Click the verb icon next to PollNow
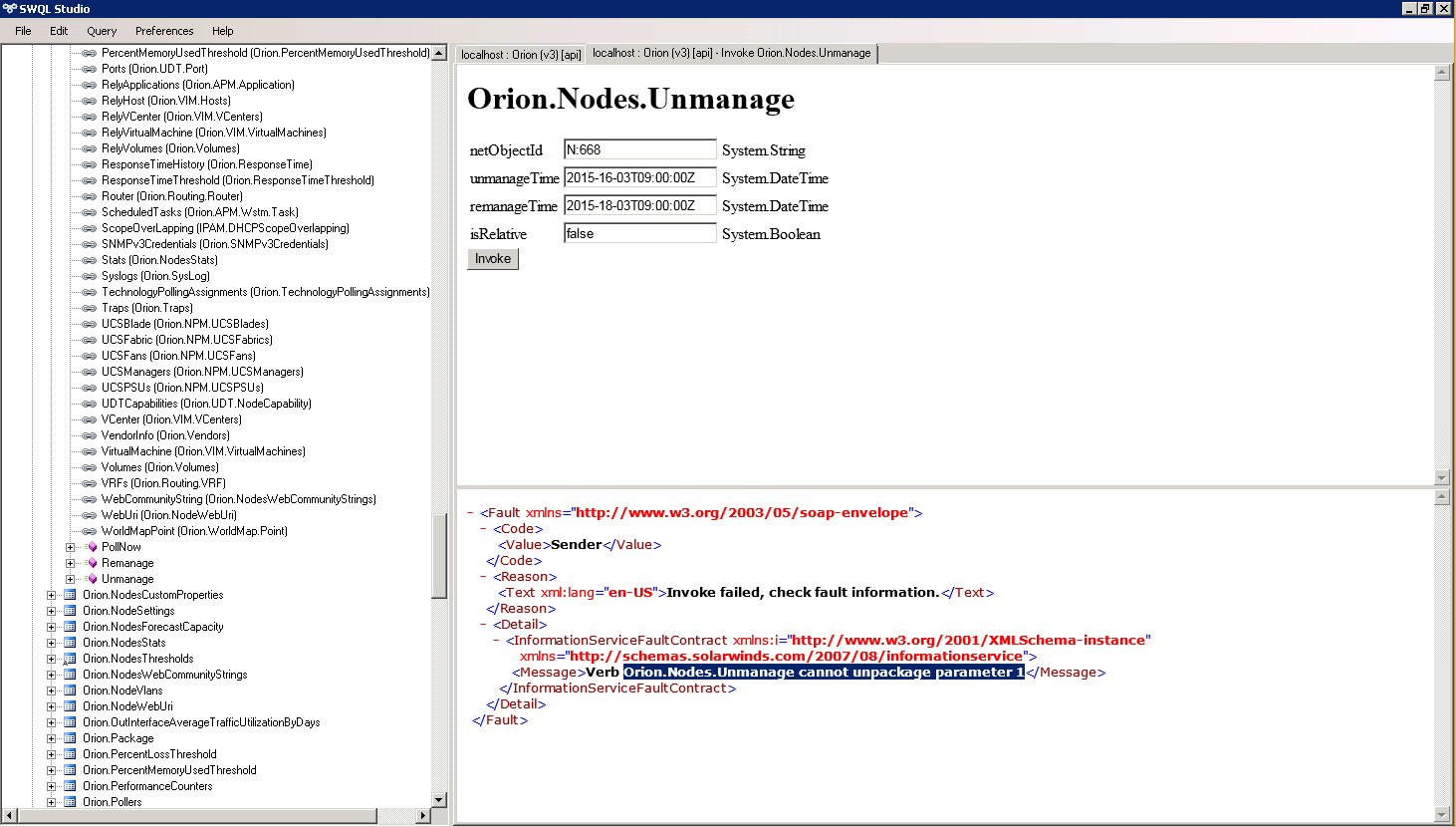Image resolution: width=1456 pixels, height=827 pixels. click(92, 547)
